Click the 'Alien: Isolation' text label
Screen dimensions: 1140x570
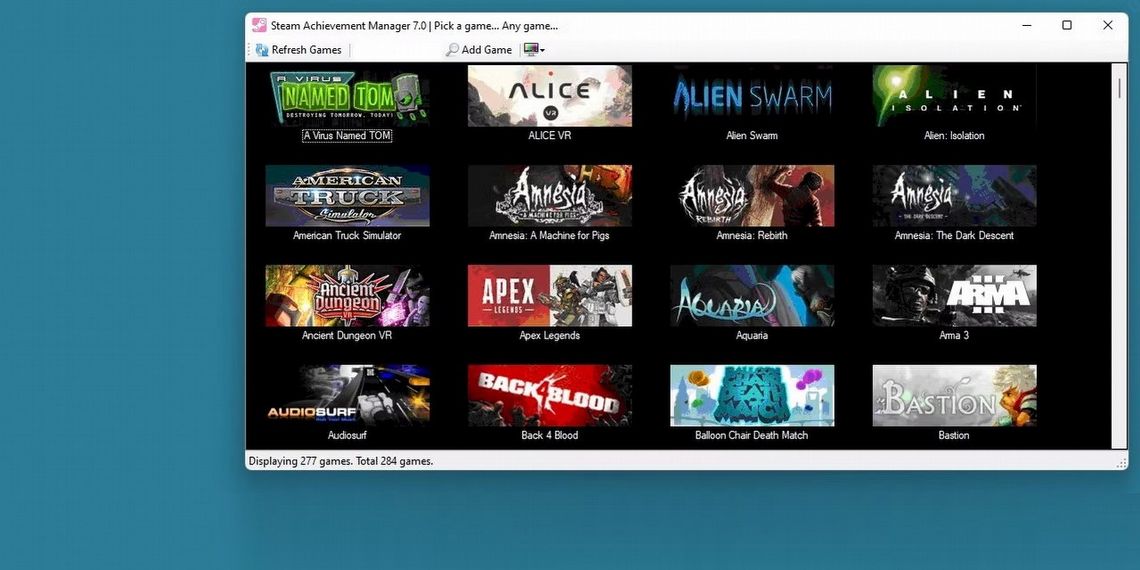pyautogui.click(x=955, y=135)
